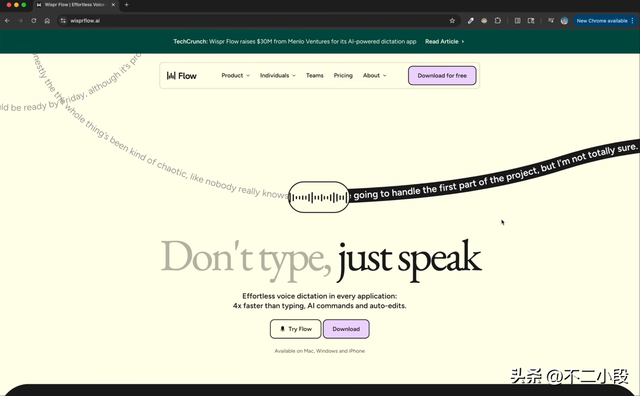This screenshot has width=640, height=396.
Task: View site information icon in address bar
Action: (x=63, y=20)
